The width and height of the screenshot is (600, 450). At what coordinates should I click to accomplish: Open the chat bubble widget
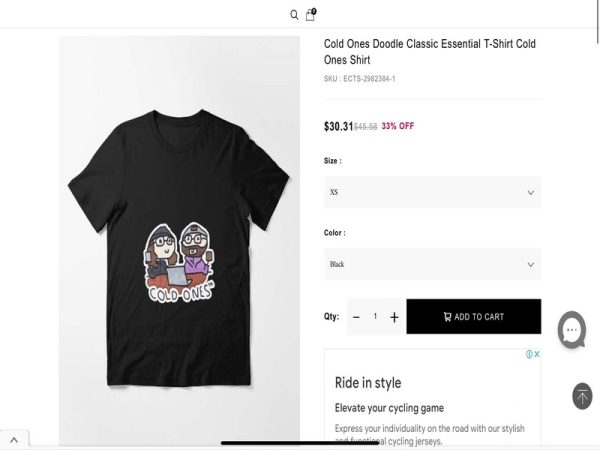[572, 330]
